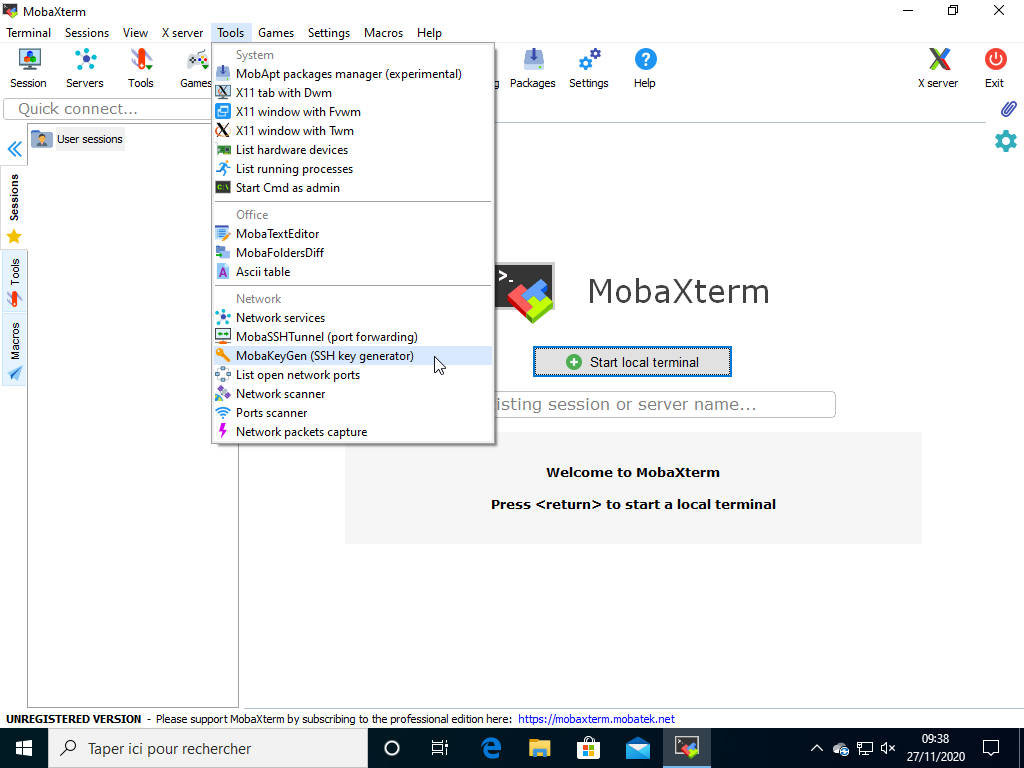This screenshot has width=1024, height=768.
Task: Open Task View on taskbar
Action: tap(440, 748)
